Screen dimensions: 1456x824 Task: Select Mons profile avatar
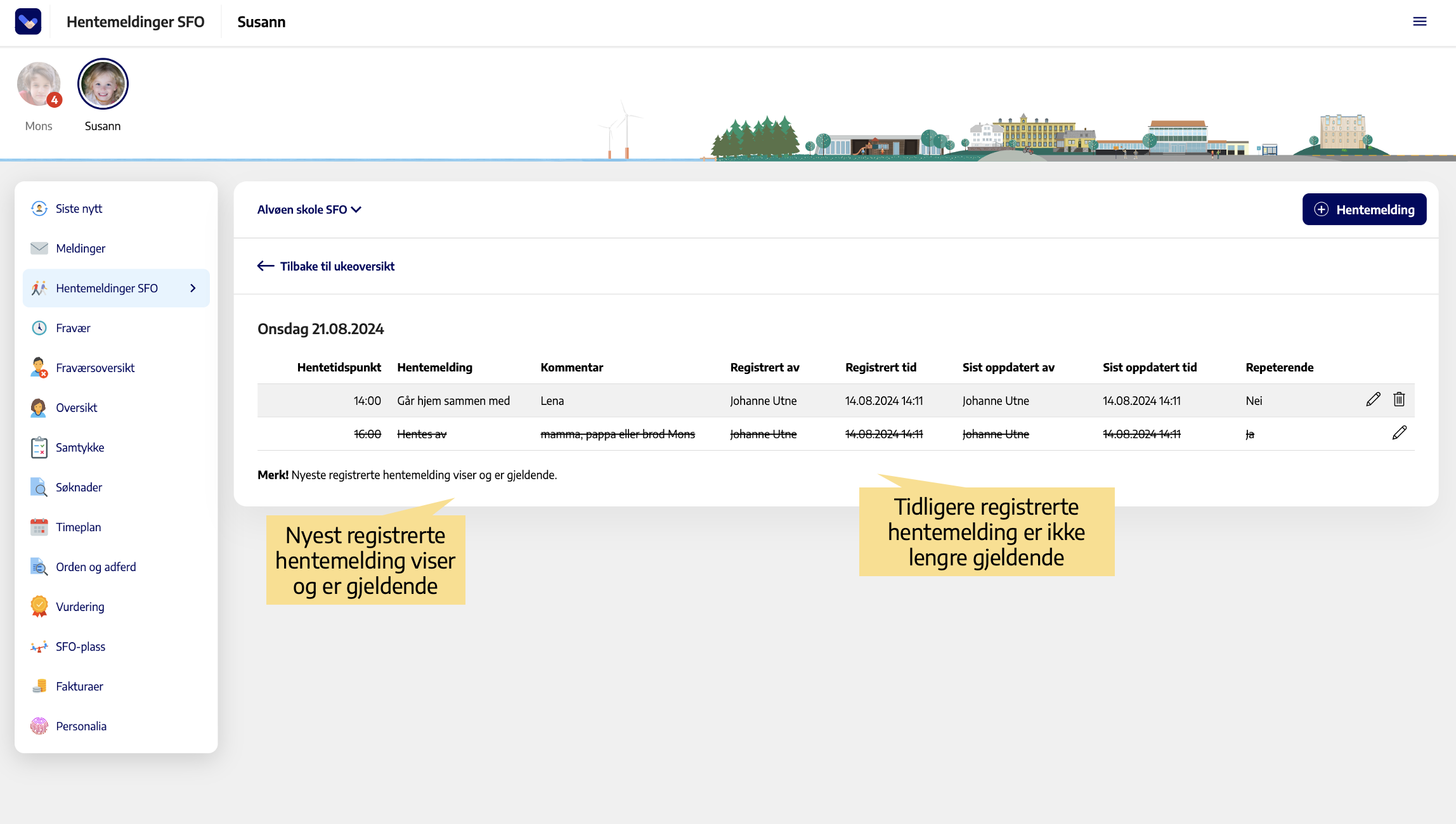click(39, 84)
